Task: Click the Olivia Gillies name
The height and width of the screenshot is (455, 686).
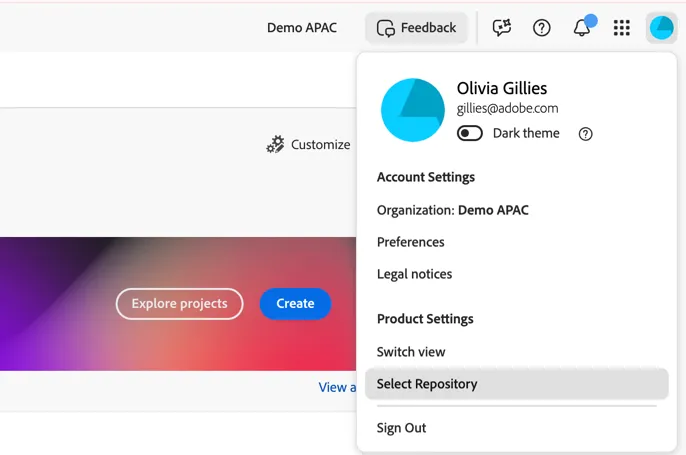Action: pos(502,88)
